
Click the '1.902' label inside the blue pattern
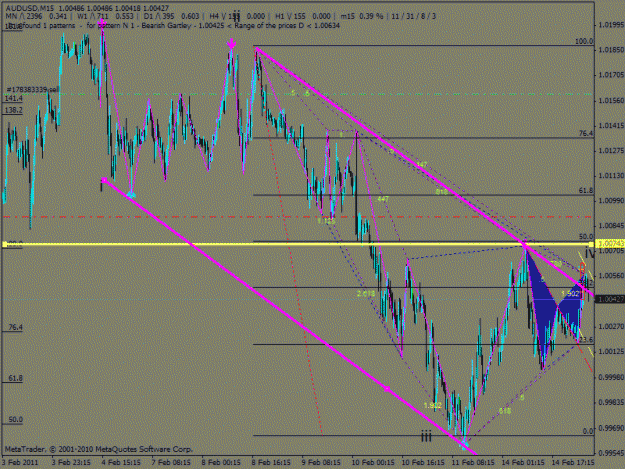[x=570, y=294]
